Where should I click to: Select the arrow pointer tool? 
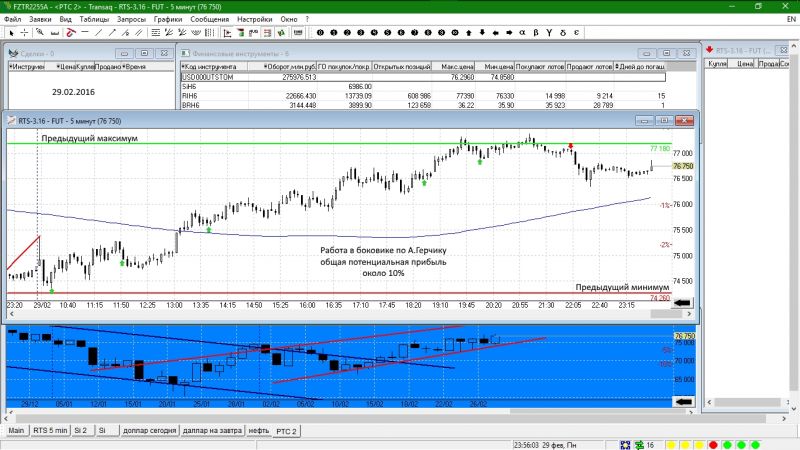pos(11,33)
